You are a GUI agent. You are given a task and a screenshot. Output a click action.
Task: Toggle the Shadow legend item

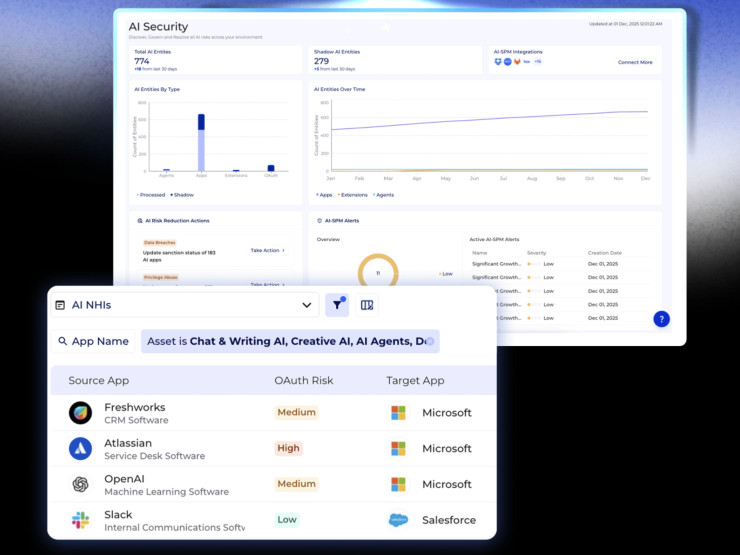182,195
